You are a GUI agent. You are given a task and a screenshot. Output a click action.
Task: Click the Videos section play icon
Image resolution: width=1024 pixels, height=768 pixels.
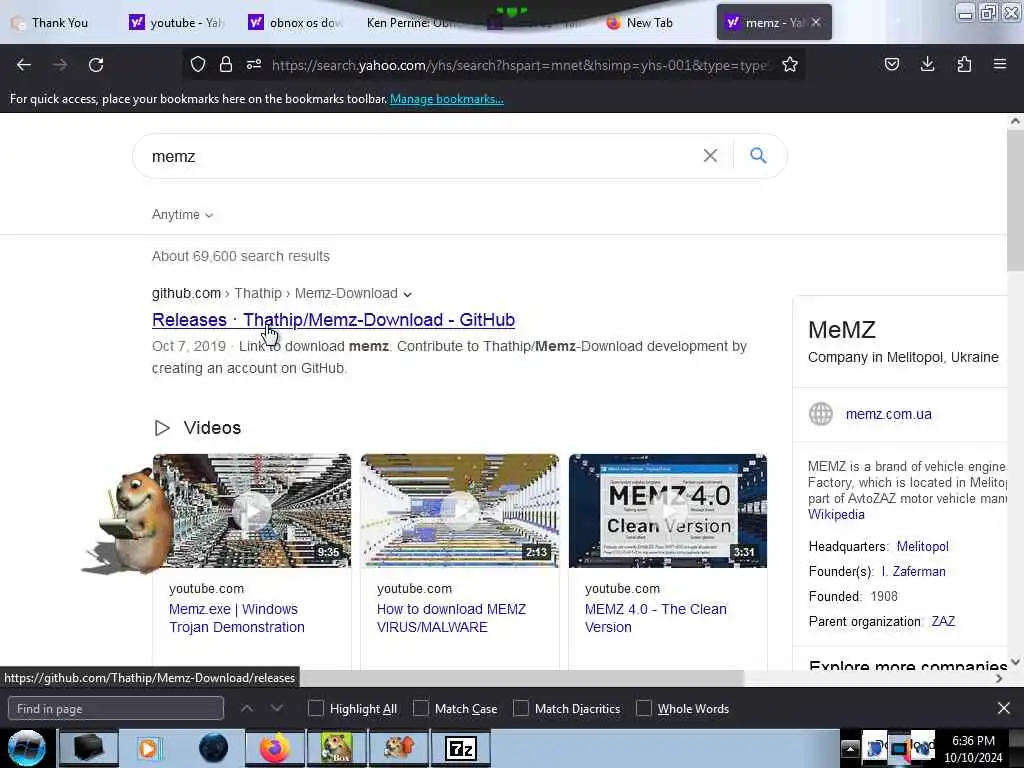coord(162,428)
